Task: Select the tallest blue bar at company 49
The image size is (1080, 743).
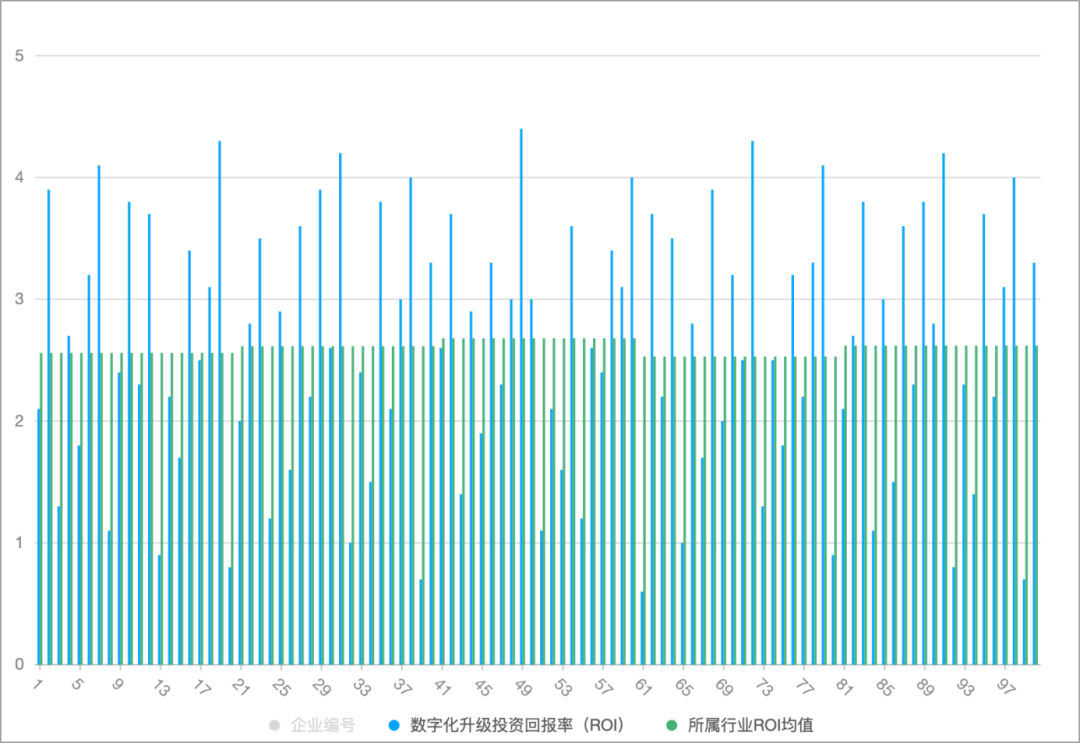Action: (521, 397)
